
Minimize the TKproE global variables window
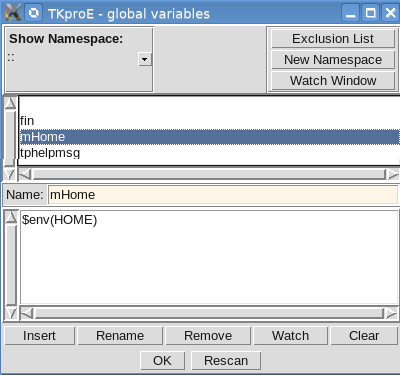(350, 13)
